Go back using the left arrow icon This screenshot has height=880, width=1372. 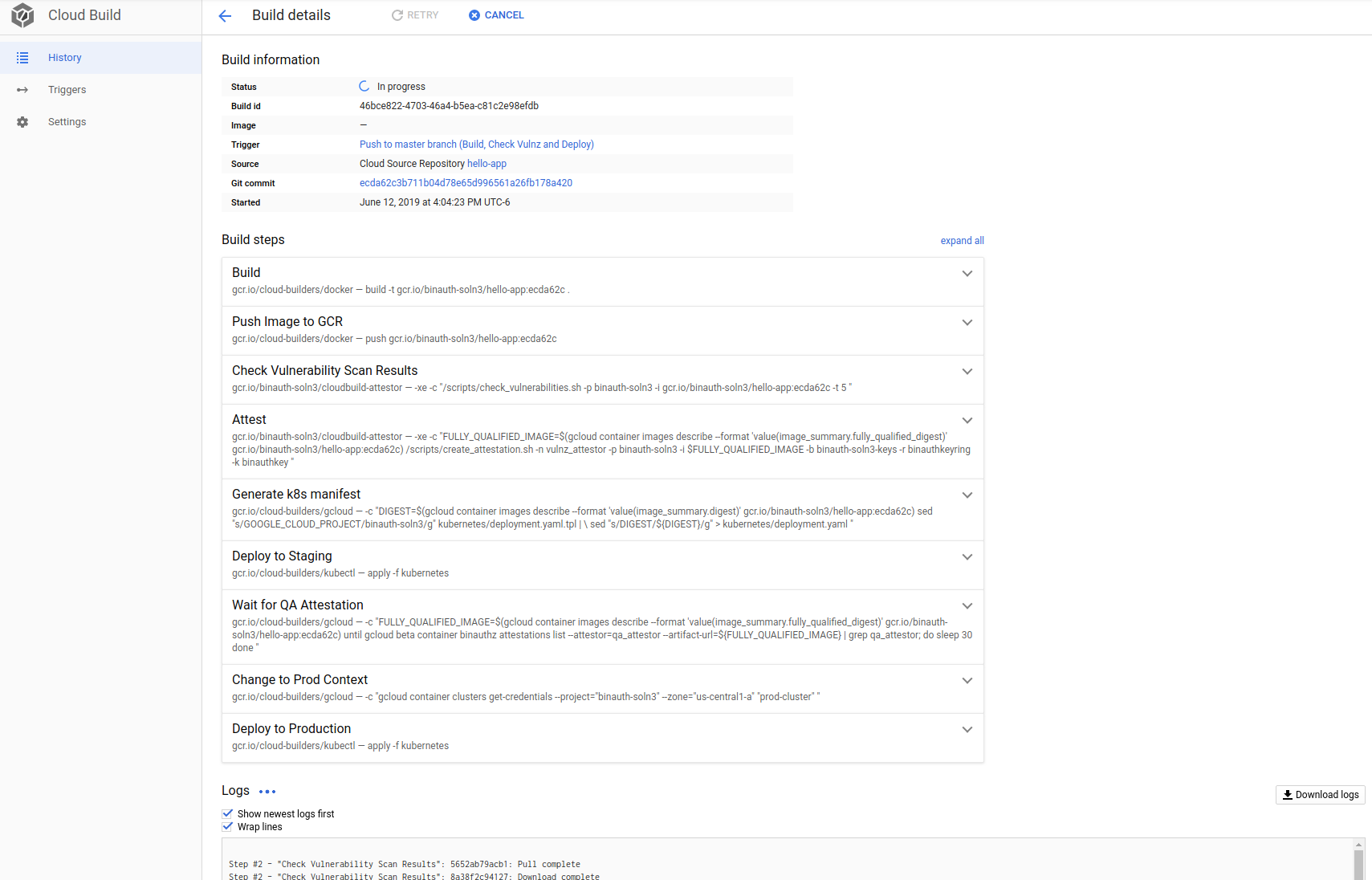click(x=225, y=15)
